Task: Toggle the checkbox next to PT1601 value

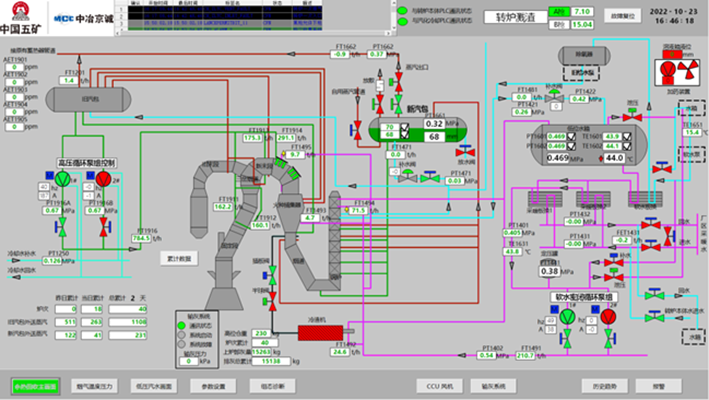Action: 571,136
